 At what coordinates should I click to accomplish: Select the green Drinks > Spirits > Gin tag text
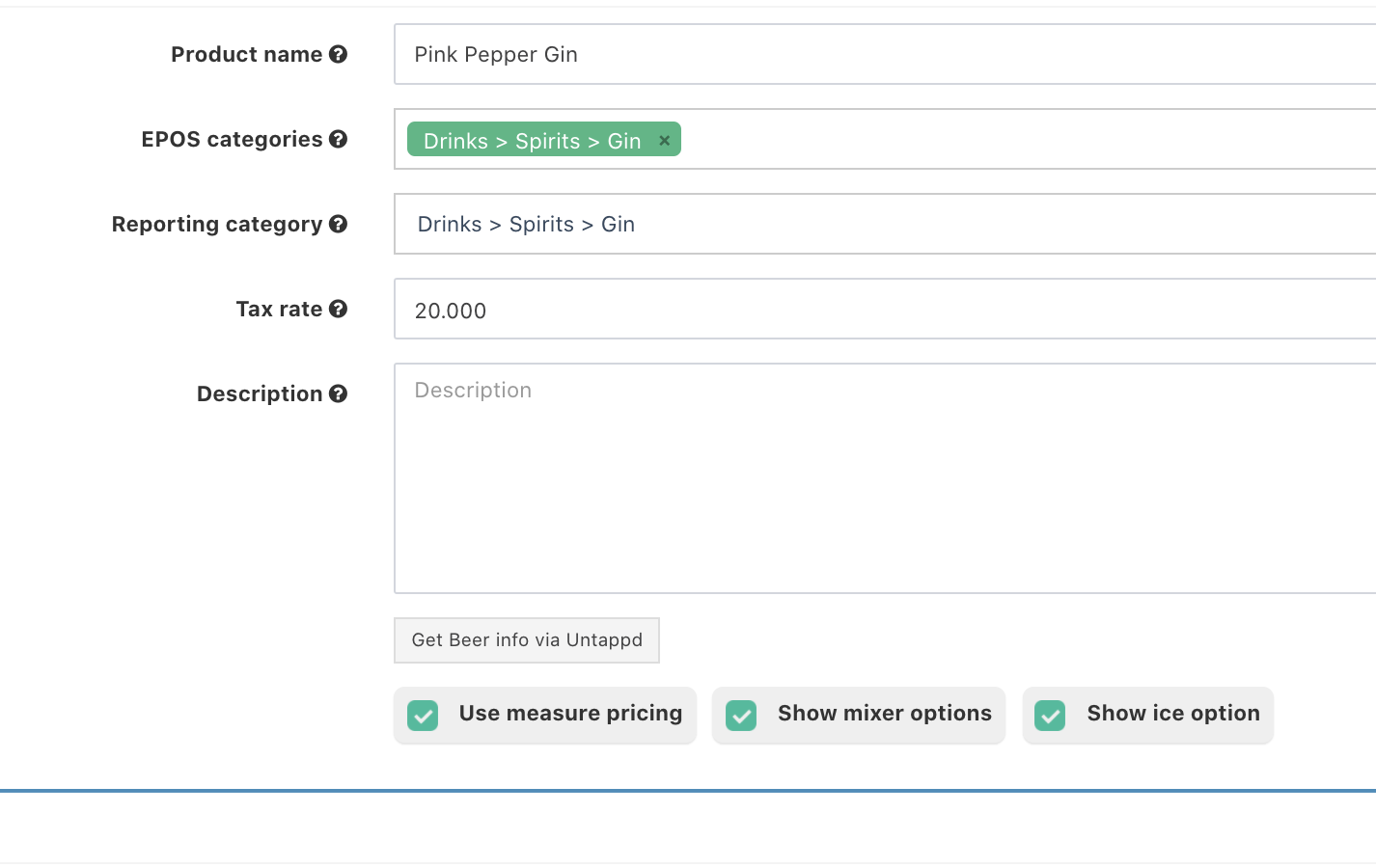pyautogui.click(x=532, y=141)
